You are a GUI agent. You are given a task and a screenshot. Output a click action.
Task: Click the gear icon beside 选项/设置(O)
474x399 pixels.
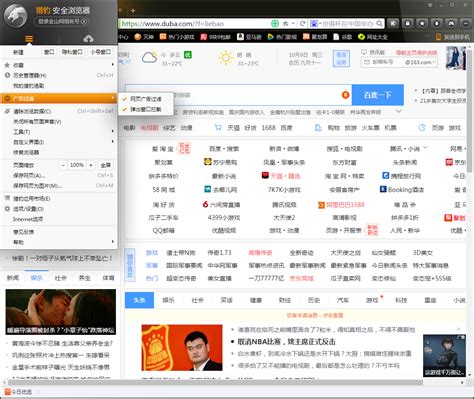pos(7,209)
